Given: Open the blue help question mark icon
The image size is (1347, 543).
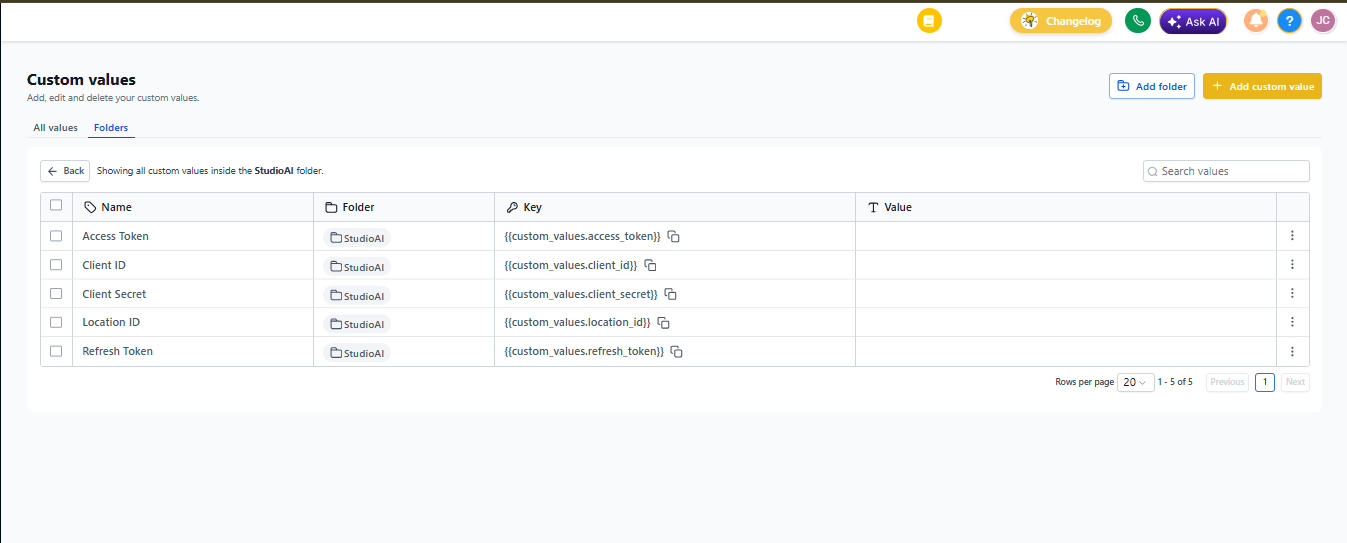Looking at the screenshot, I should (1289, 21).
